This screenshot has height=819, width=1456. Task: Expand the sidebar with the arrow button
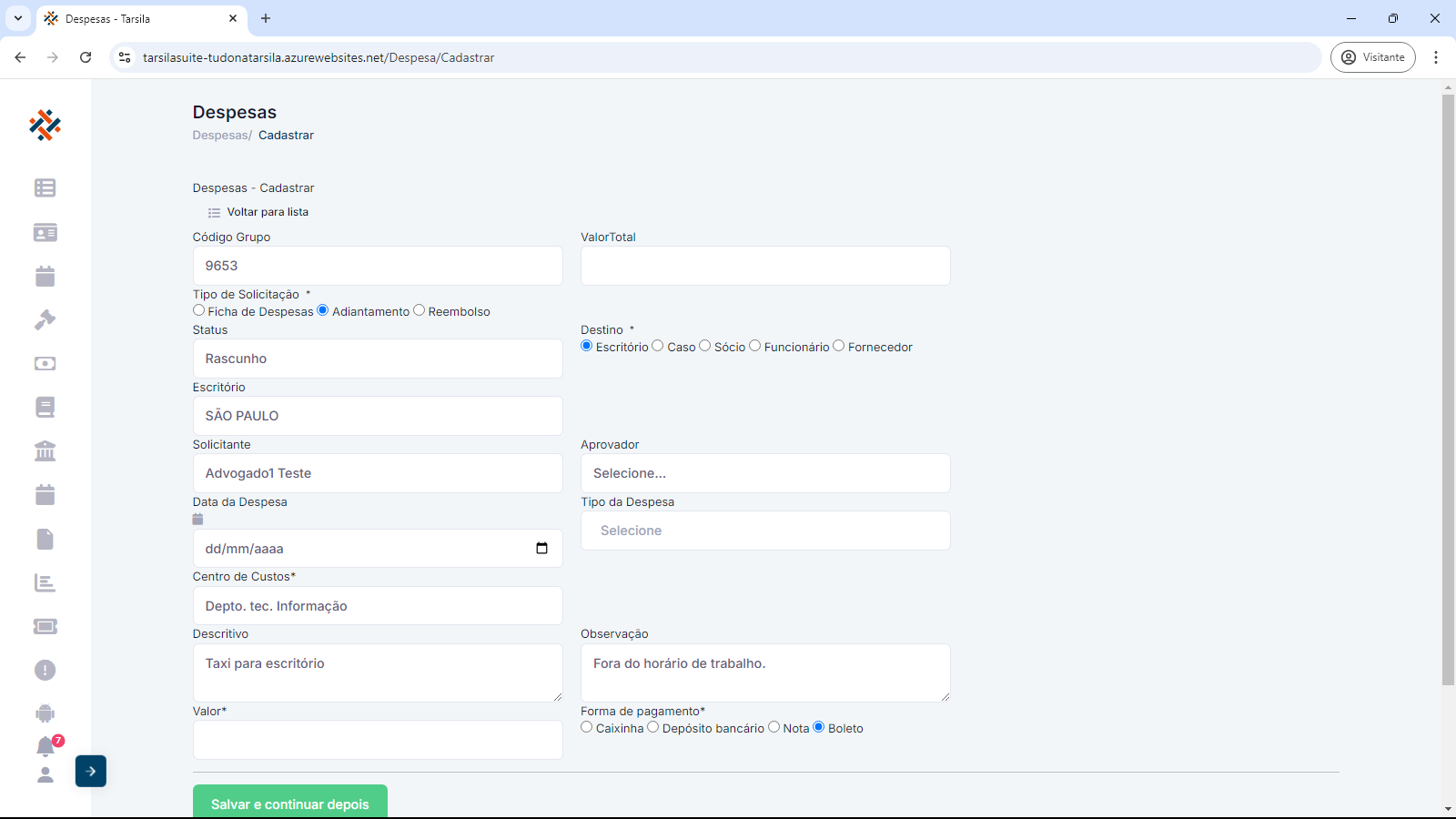[91, 771]
